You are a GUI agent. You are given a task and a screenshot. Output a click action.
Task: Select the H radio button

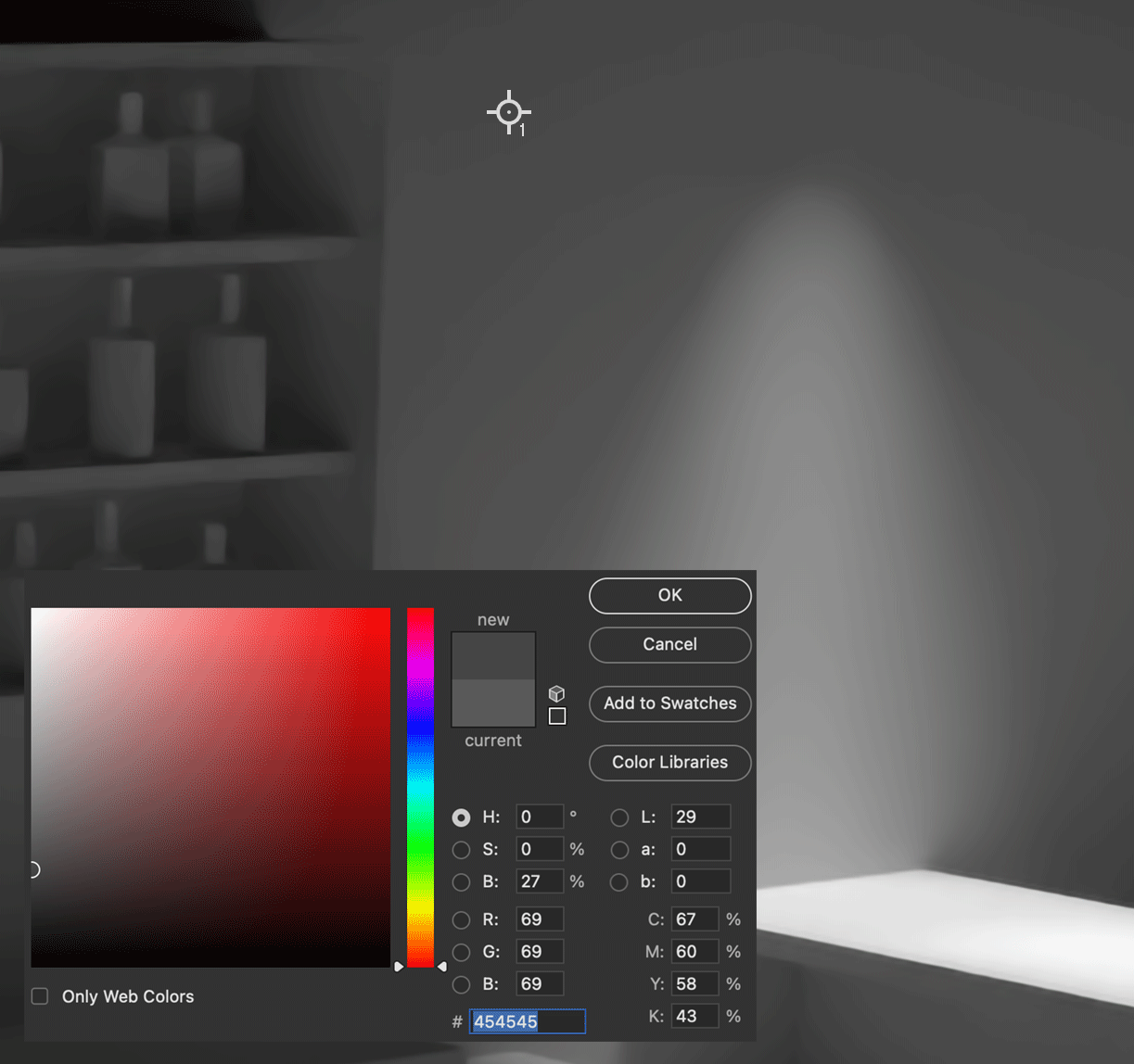tap(461, 817)
